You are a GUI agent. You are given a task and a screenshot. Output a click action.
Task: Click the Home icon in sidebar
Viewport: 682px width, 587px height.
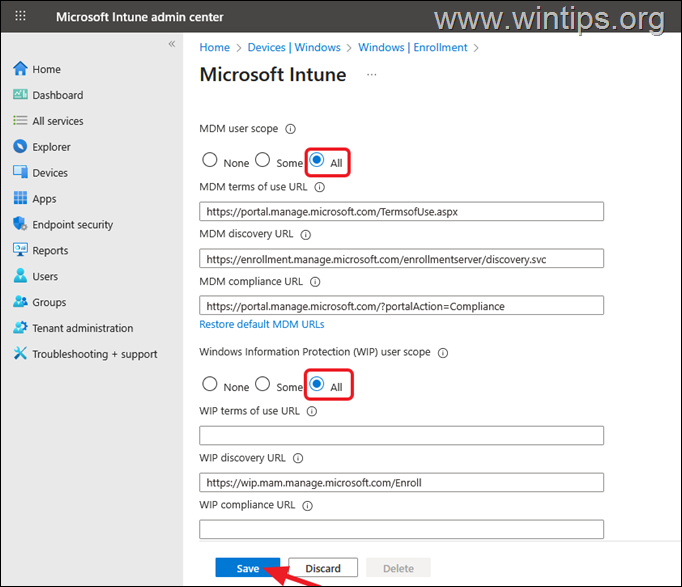point(20,69)
